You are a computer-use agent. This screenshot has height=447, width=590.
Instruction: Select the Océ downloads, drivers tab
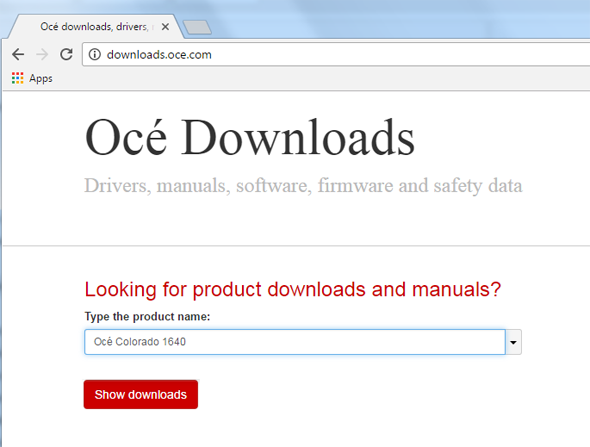coord(94,27)
